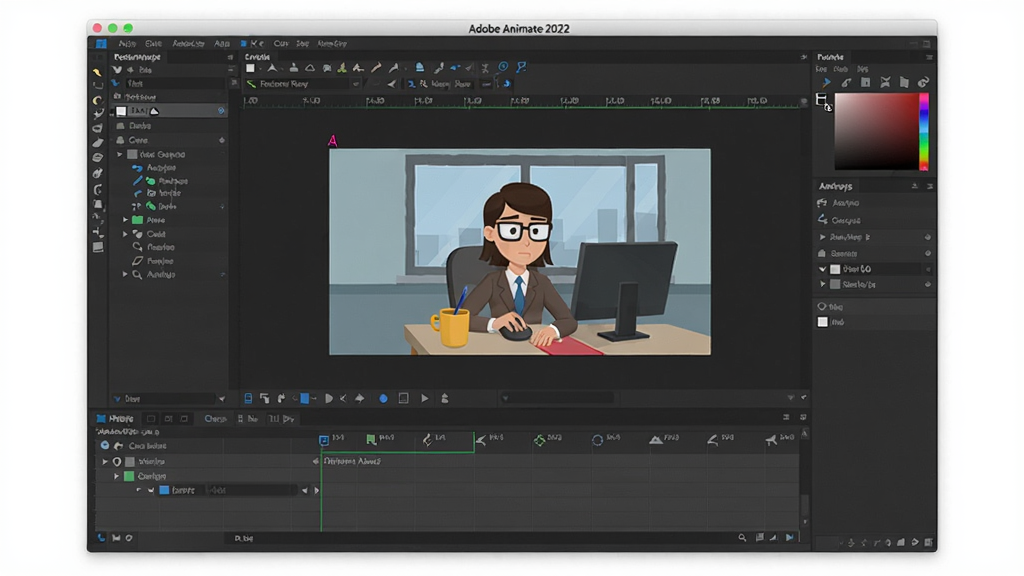Screen dimensions: 1024x576
Task: Select the tab above the top toolbar
Action: point(257,57)
